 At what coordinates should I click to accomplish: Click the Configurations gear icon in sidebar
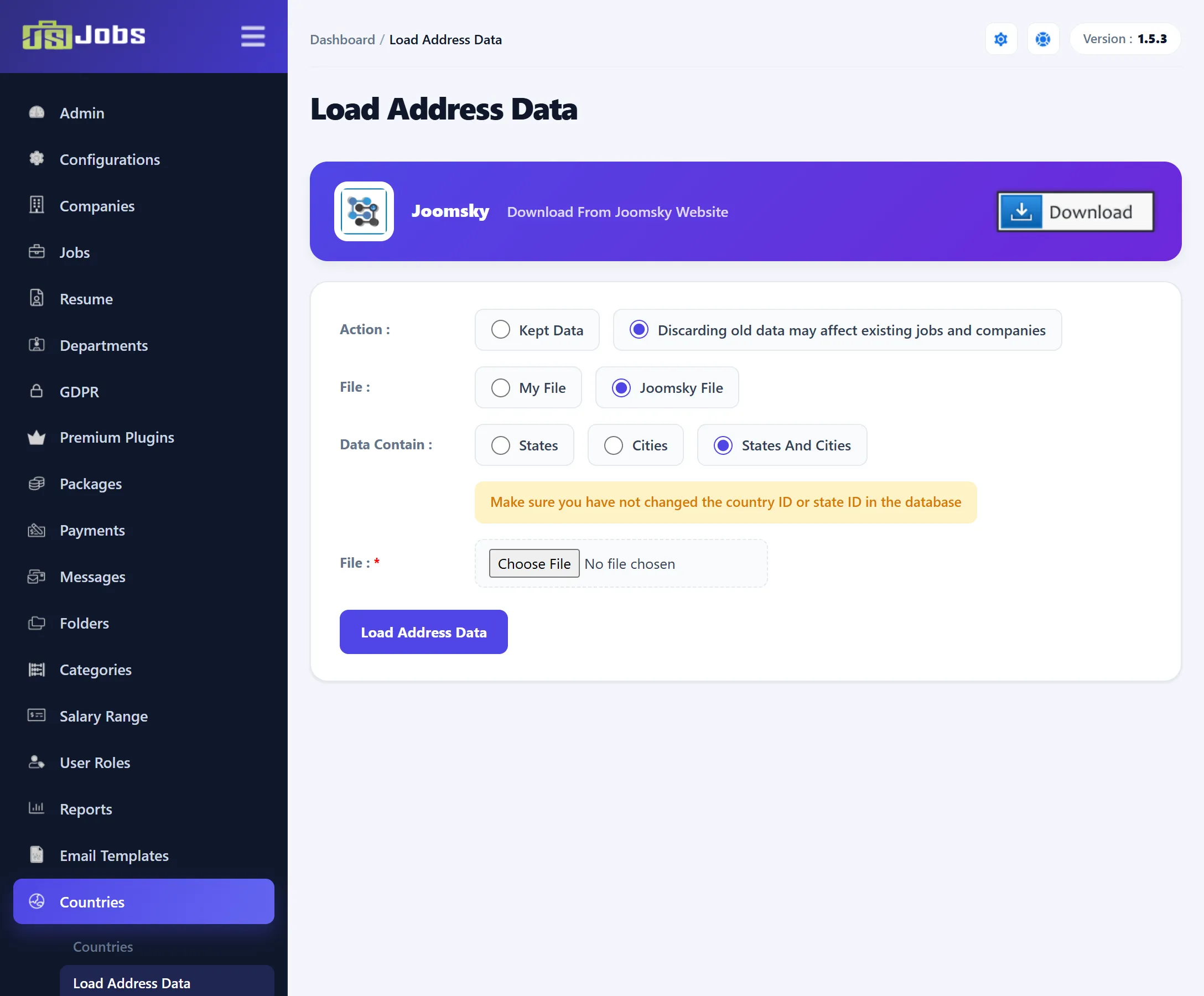pyautogui.click(x=37, y=159)
